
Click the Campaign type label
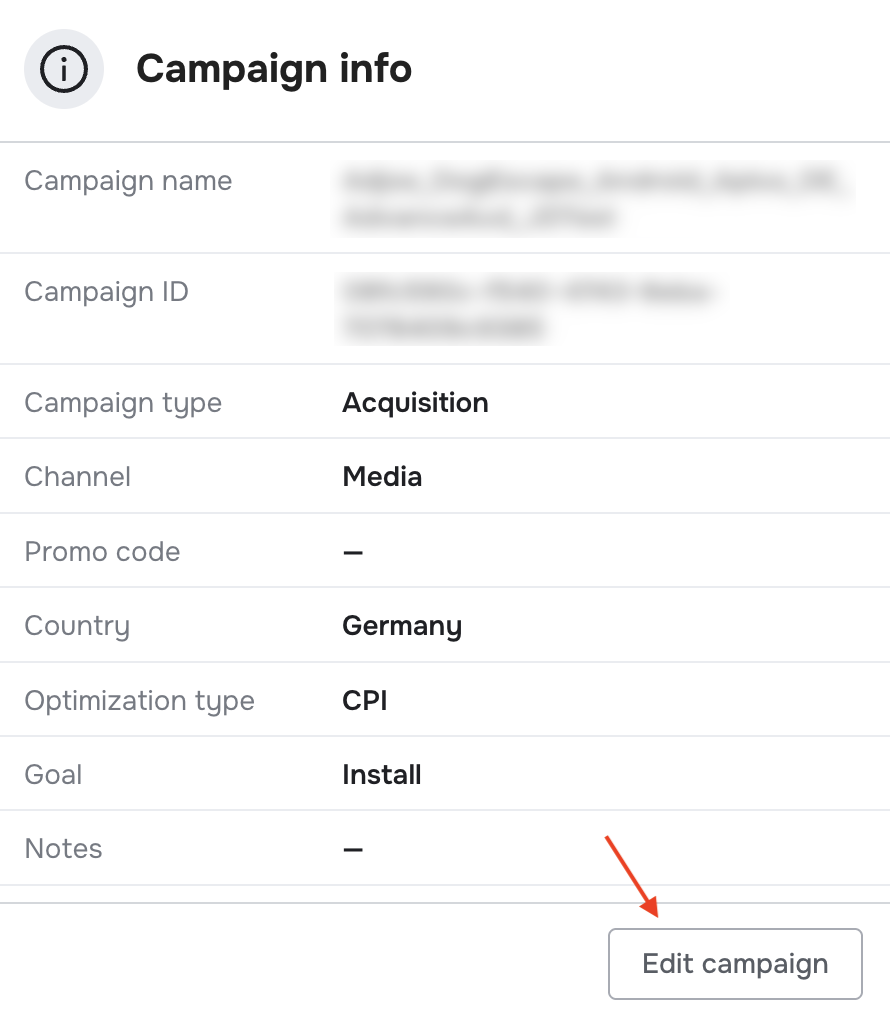[123, 404]
